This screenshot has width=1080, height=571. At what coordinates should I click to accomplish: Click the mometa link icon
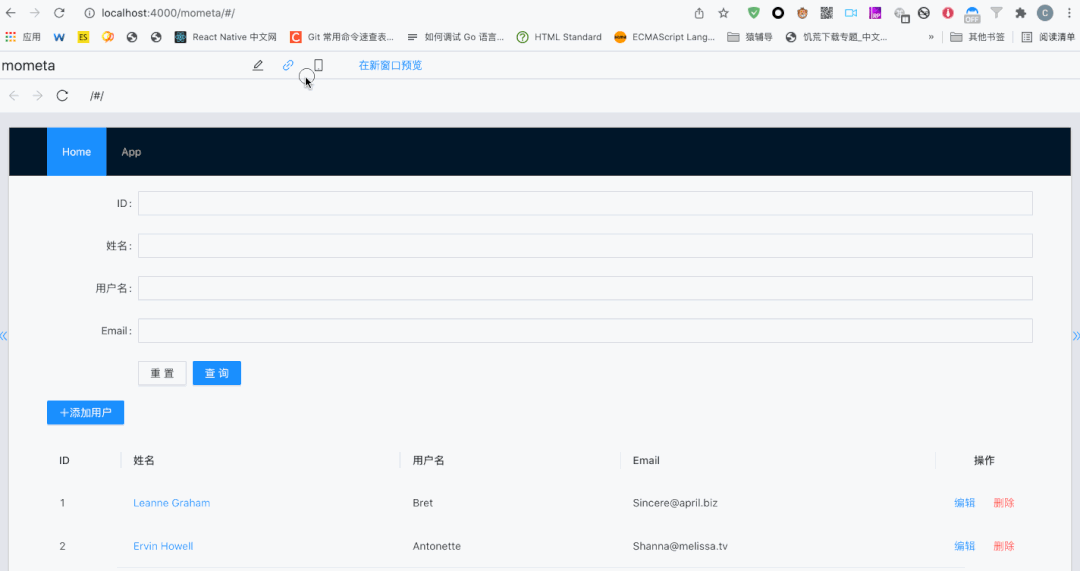(x=288, y=65)
